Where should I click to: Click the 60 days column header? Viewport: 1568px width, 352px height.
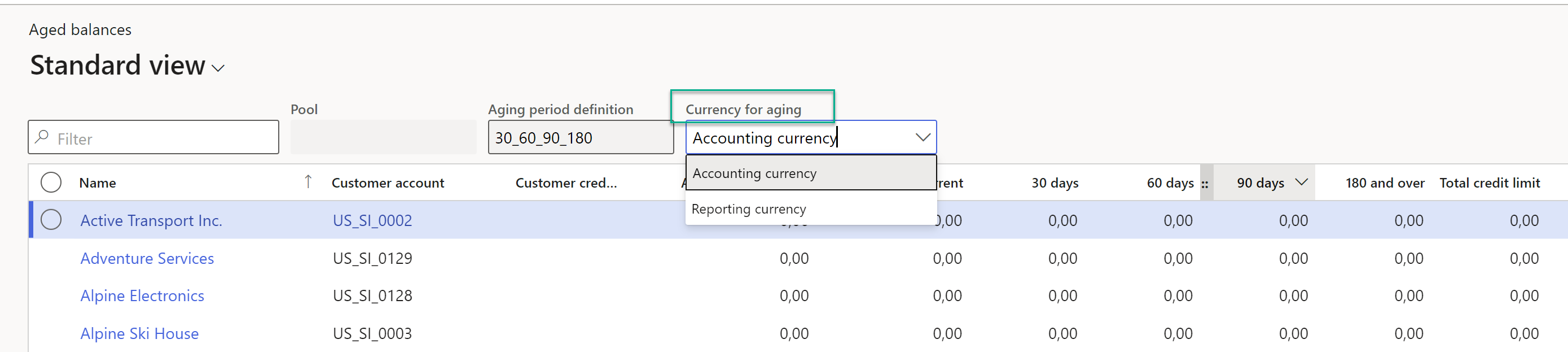pos(1170,183)
